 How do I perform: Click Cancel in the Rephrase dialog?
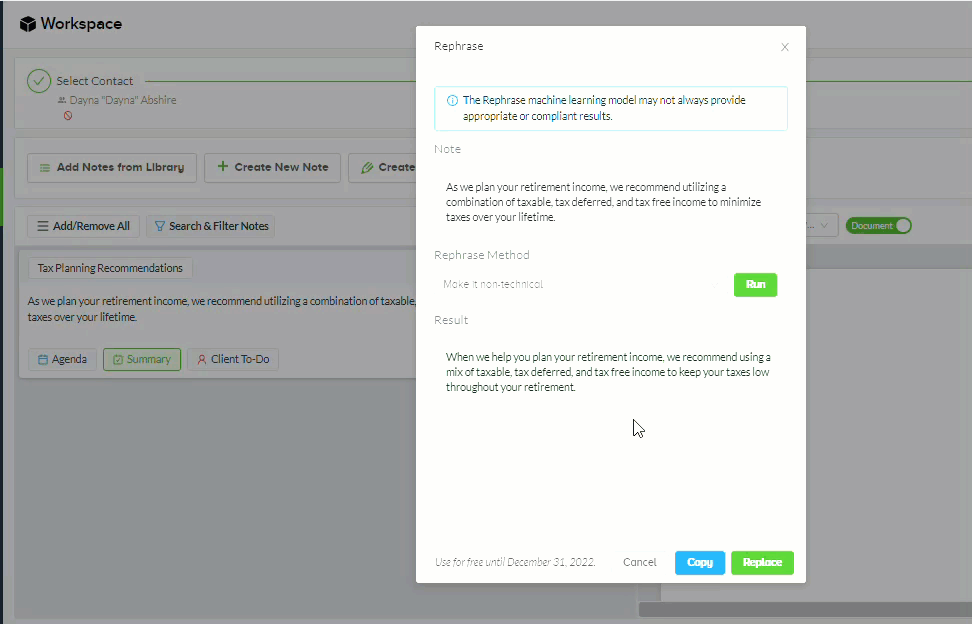[639, 562]
